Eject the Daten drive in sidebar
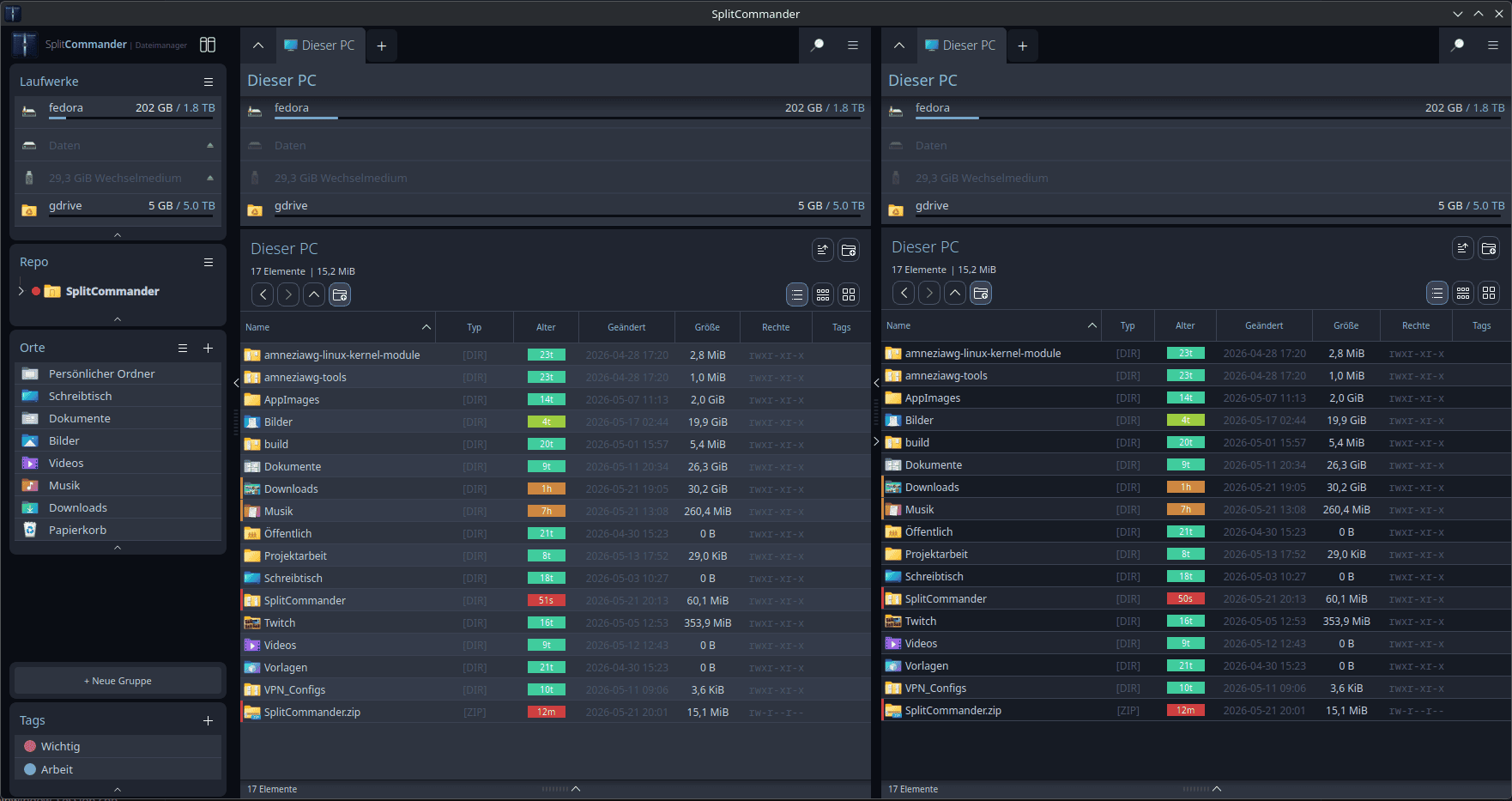Viewport: 1512px width, 801px height. pos(210,145)
